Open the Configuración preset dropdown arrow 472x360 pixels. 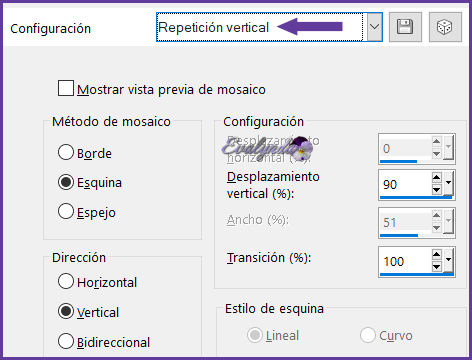click(x=375, y=27)
